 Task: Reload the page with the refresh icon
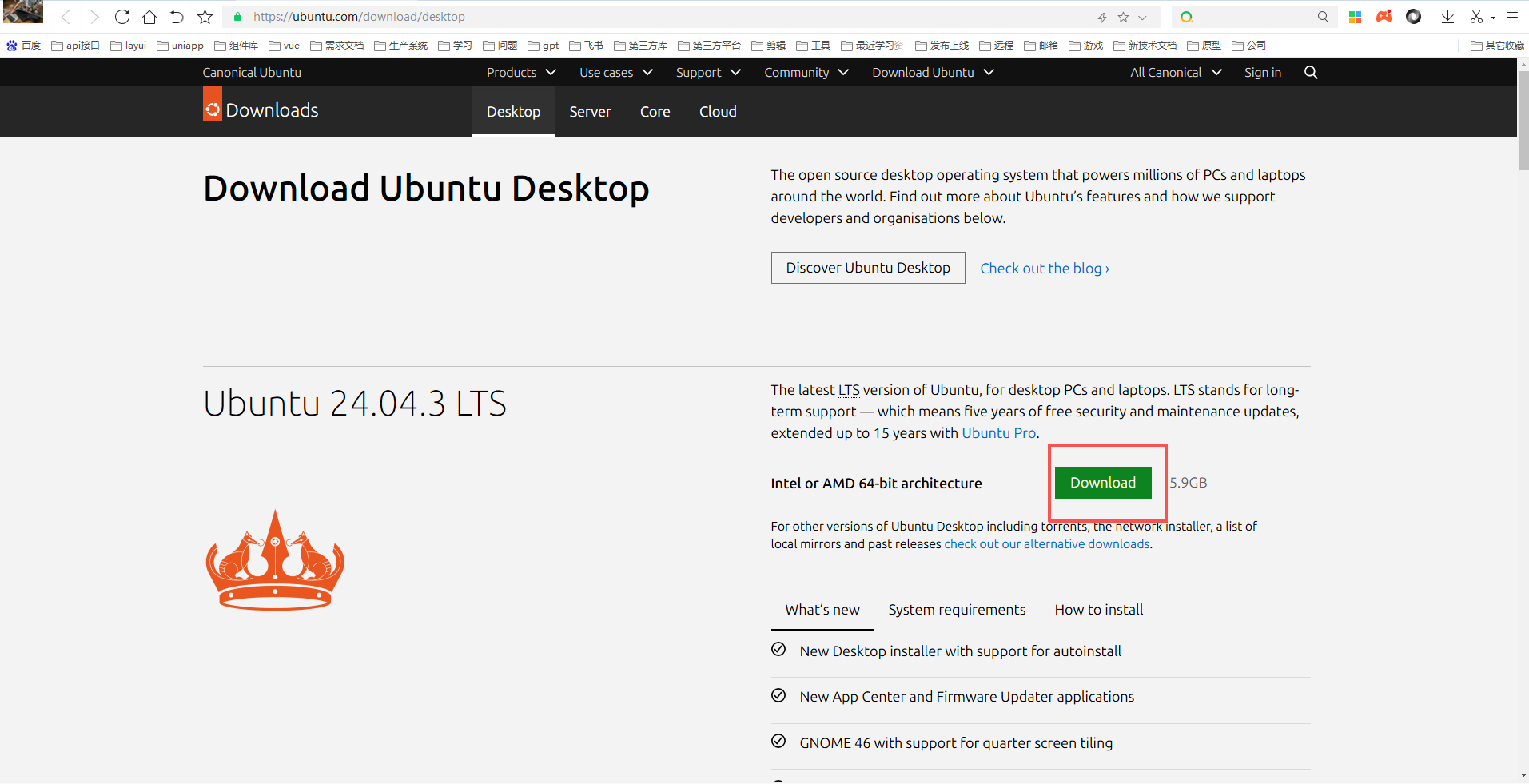point(122,17)
